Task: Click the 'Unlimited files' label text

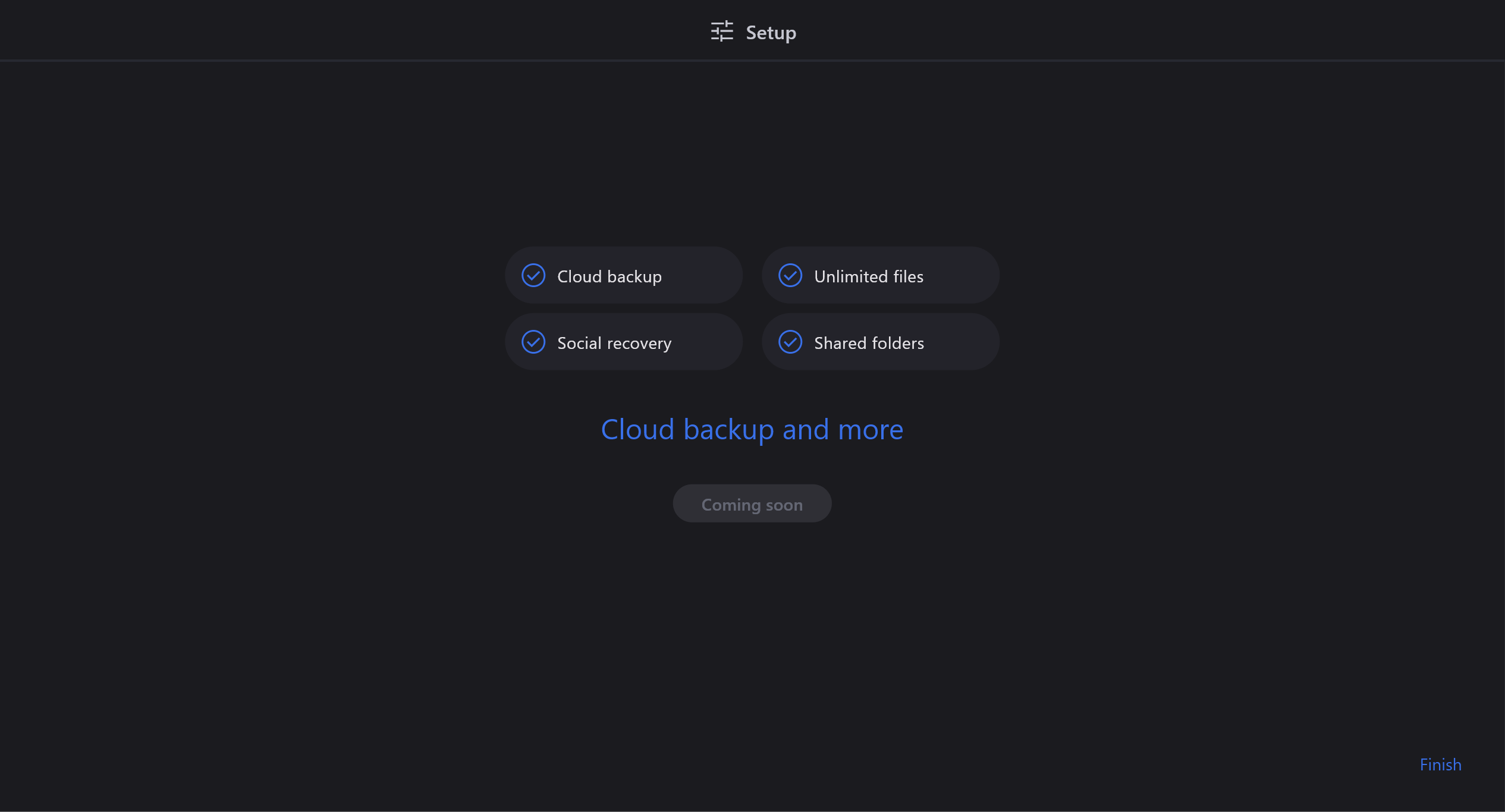Action: click(x=868, y=277)
